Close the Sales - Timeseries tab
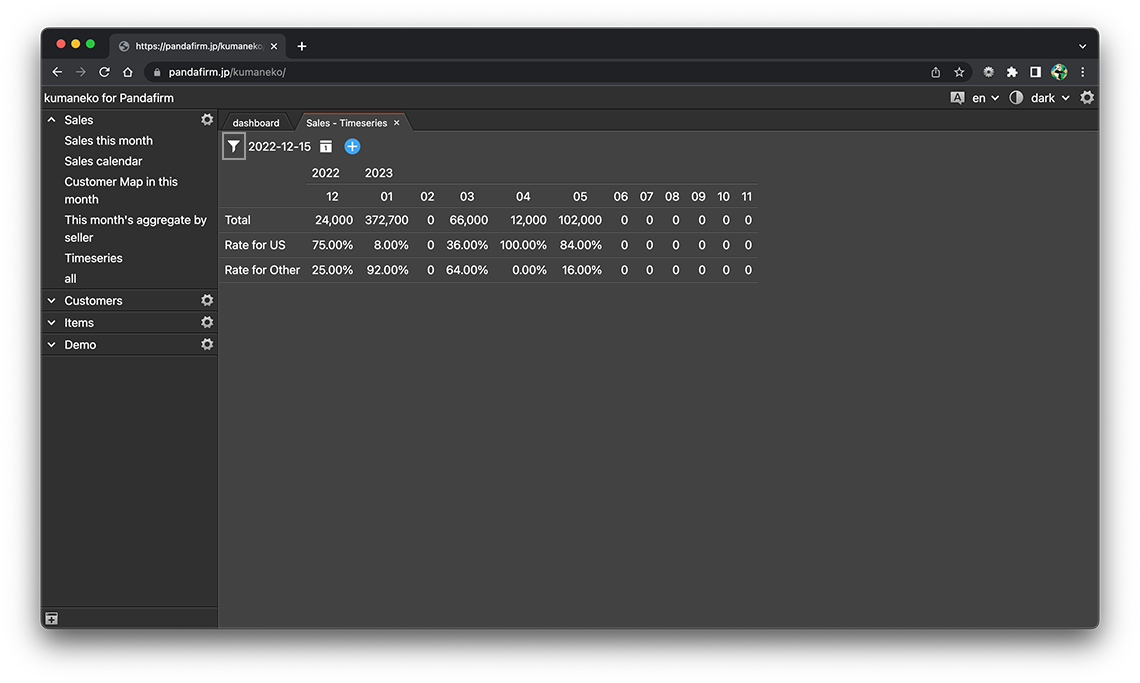This screenshot has width=1140, height=683. pos(397,123)
